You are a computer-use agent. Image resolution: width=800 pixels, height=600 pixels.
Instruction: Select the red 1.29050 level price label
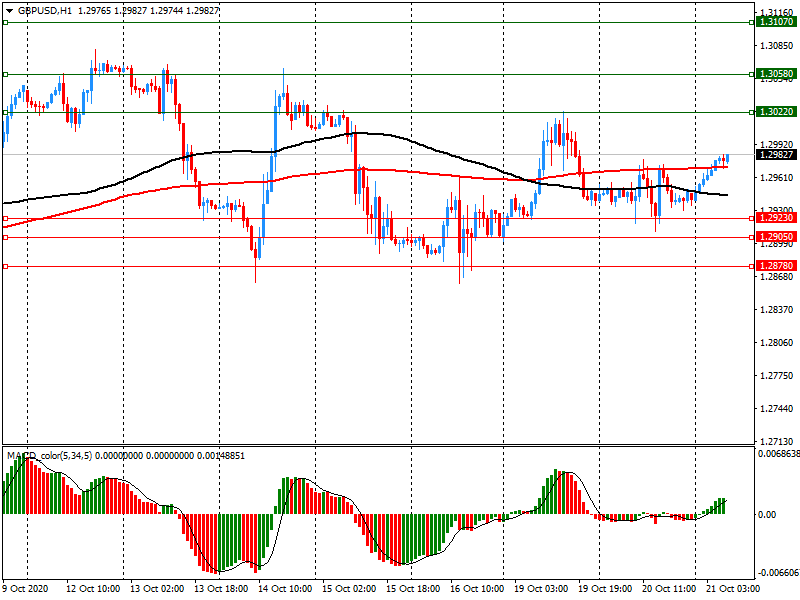[776, 237]
